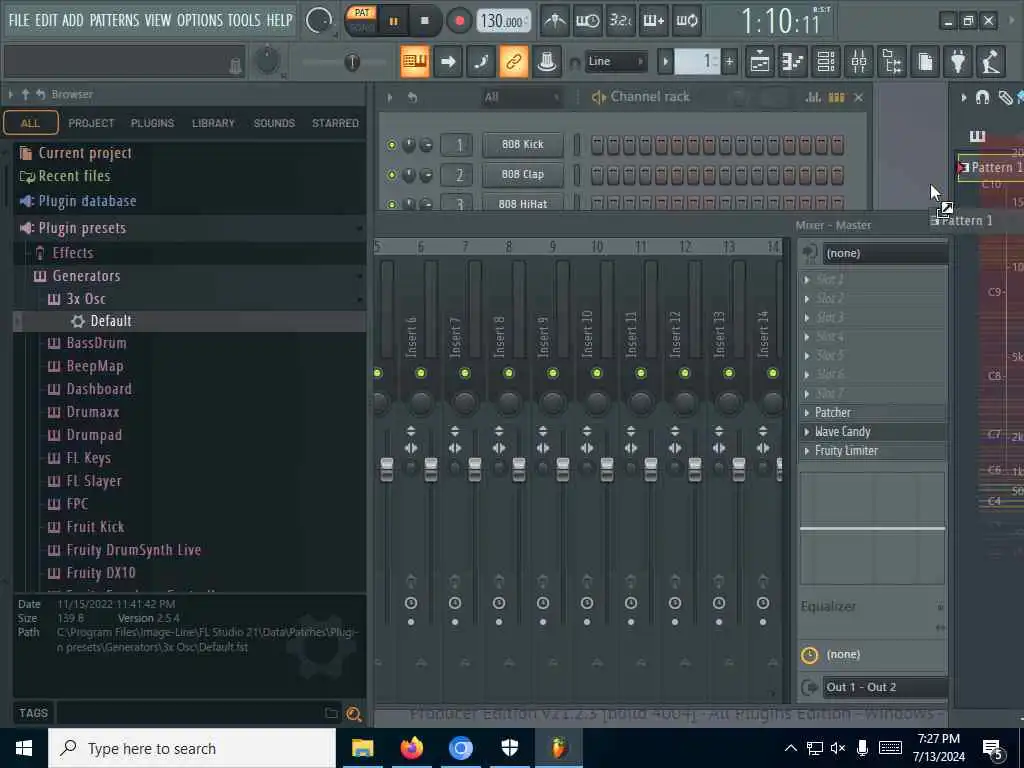Expand the Effects folder

pos(72,253)
